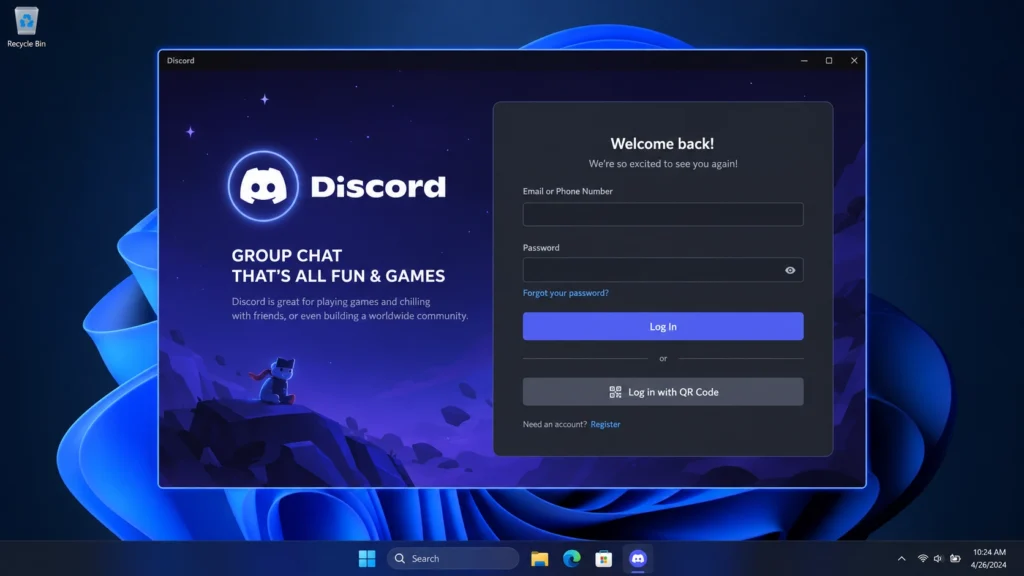Click the volume speaker tray icon
Screen dimensions: 1024x576
click(938, 558)
